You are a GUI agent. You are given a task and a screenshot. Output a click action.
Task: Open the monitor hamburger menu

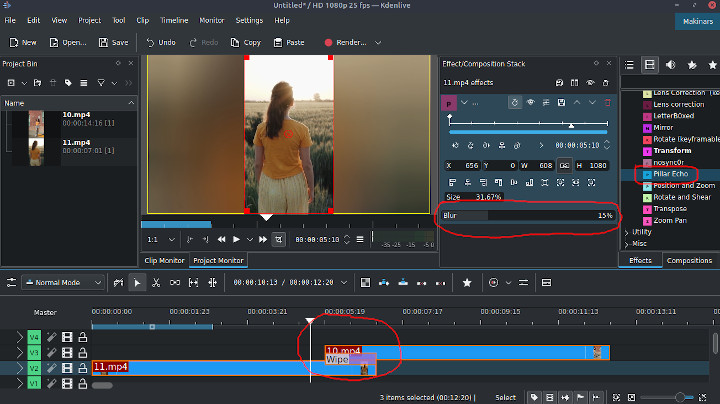point(360,239)
